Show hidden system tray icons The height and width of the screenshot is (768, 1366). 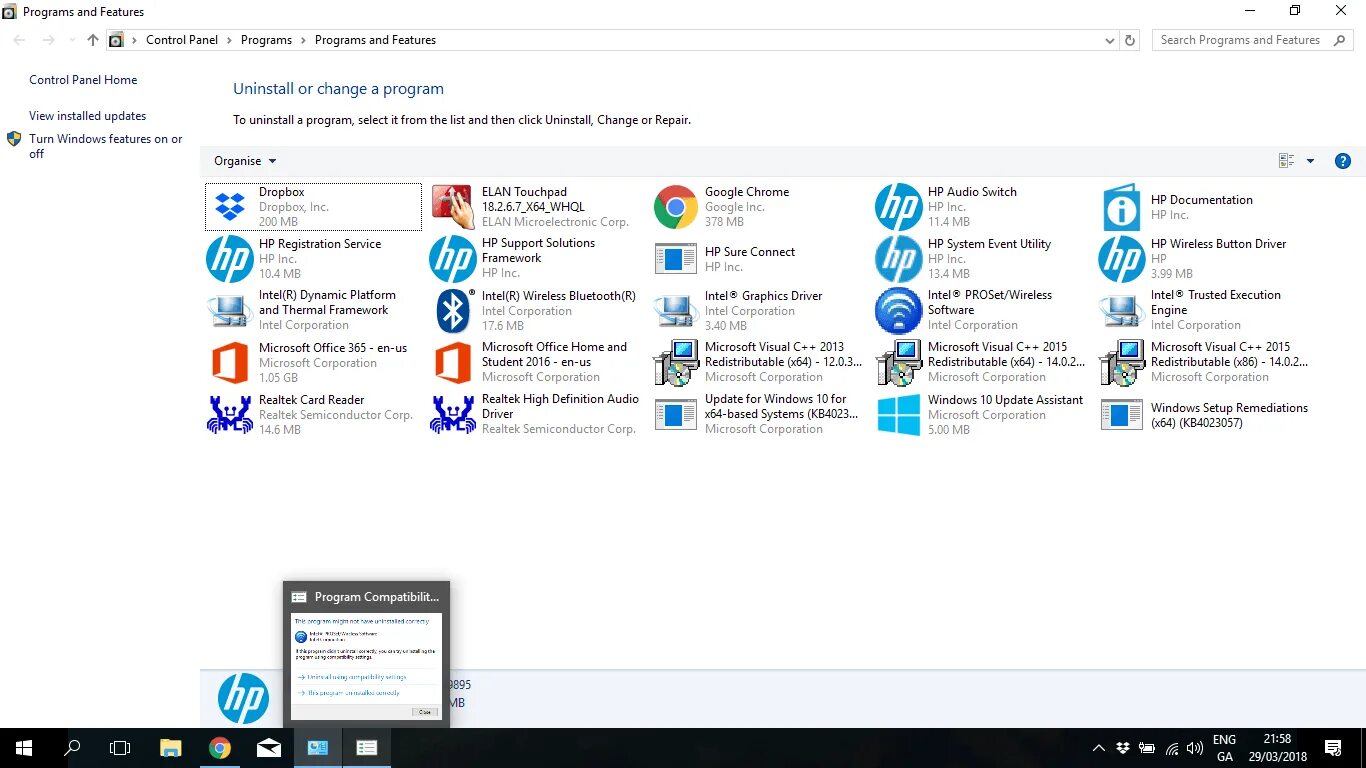pyautogui.click(x=1099, y=748)
